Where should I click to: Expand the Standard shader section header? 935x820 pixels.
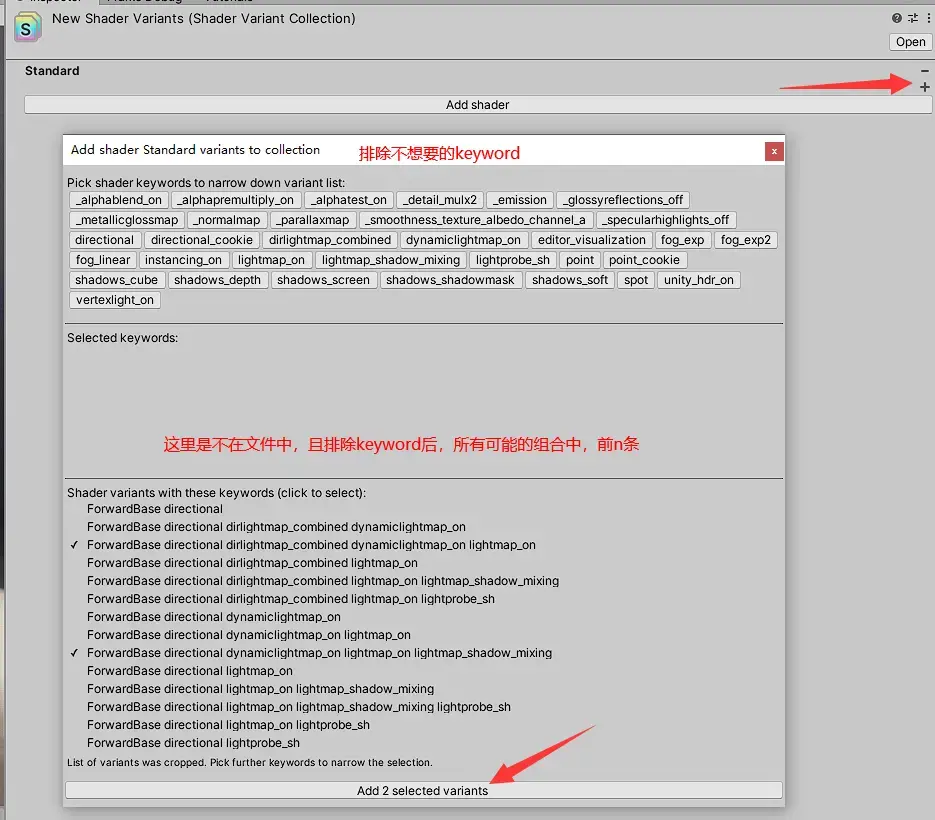[51, 70]
